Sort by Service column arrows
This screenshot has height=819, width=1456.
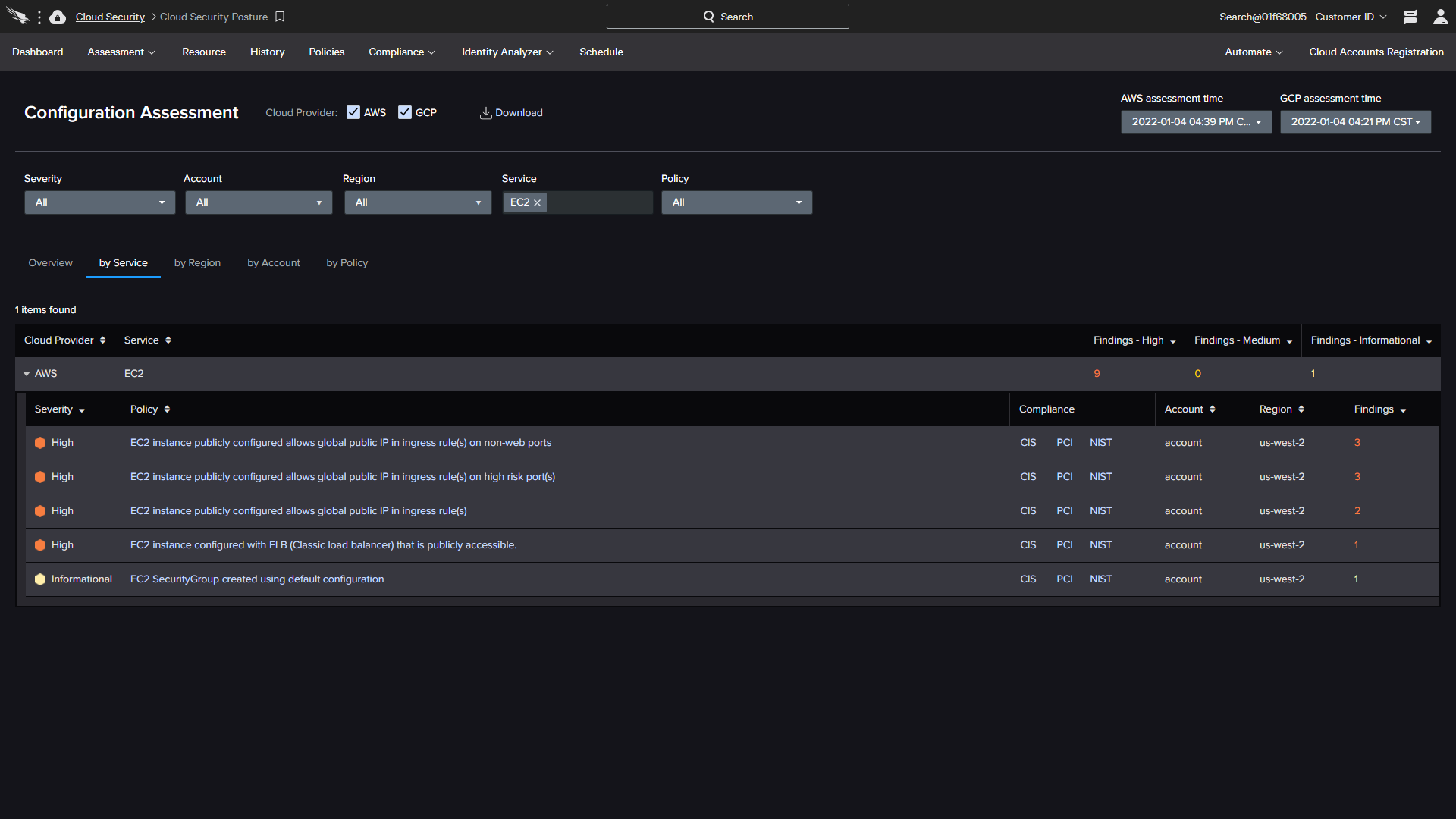(x=168, y=340)
